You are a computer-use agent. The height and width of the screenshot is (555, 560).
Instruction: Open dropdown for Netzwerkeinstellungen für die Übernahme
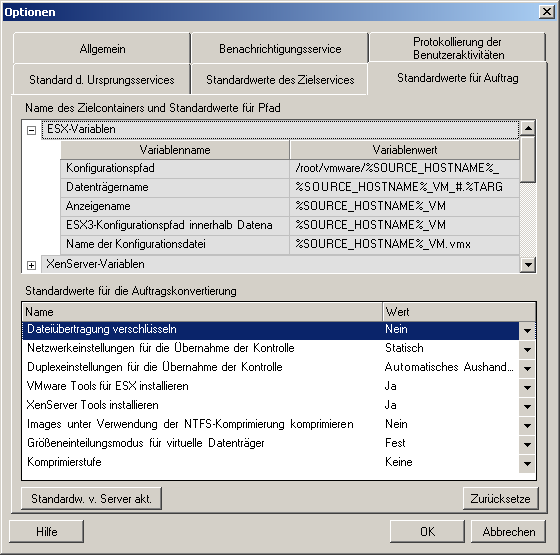point(527,349)
